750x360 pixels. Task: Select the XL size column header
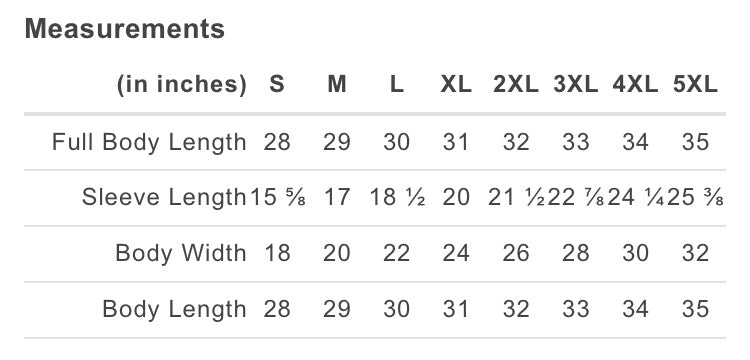click(456, 85)
